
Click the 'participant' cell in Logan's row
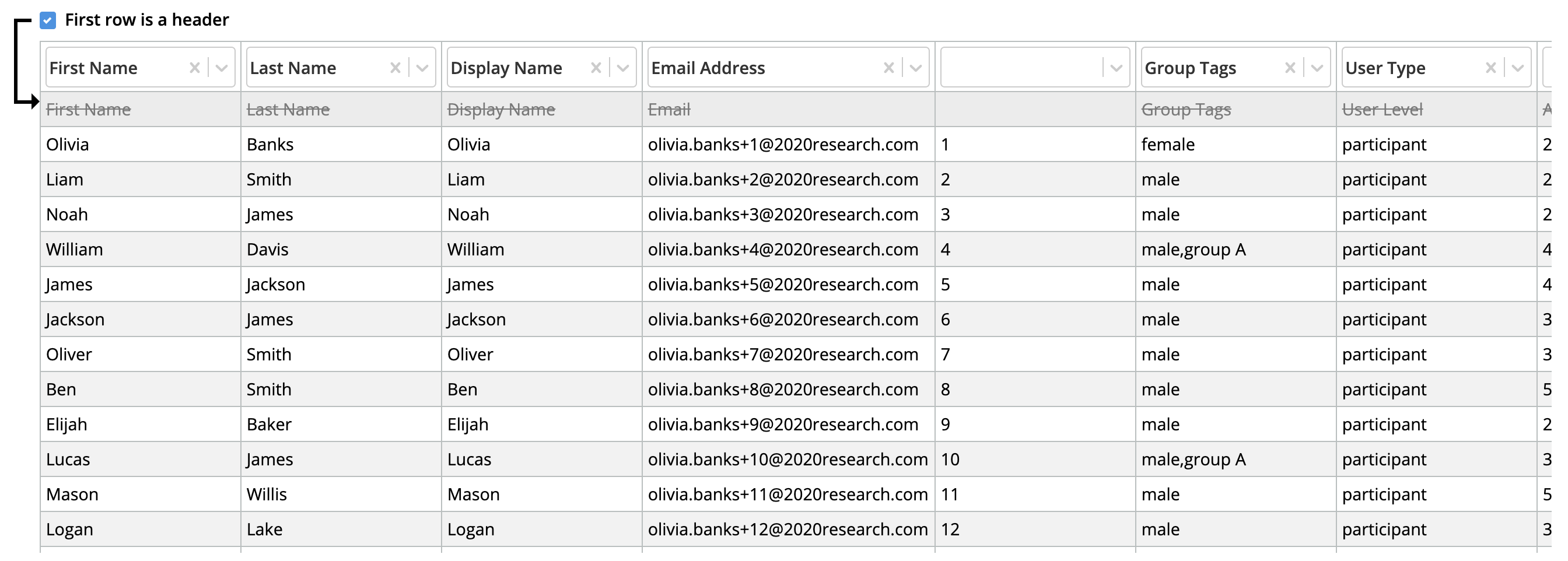tap(1437, 530)
